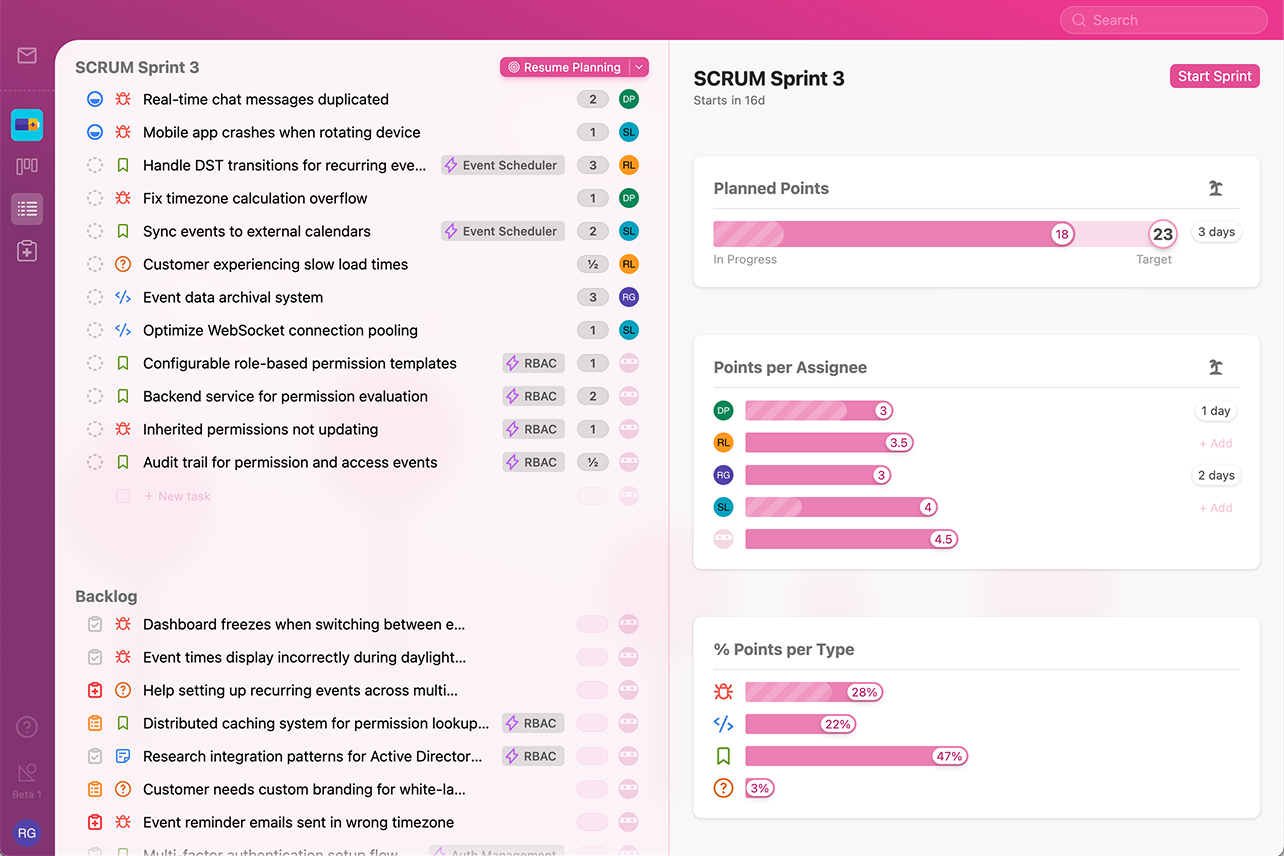Open the inbox mail icon in sidebar

click(x=27, y=56)
